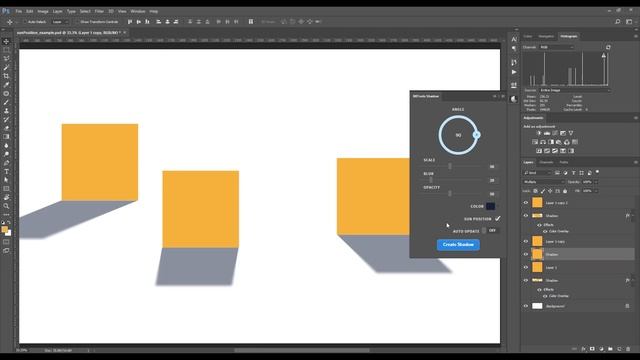
Task: Toggle Show Transform Controls checkbox
Action: click(76, 22)
